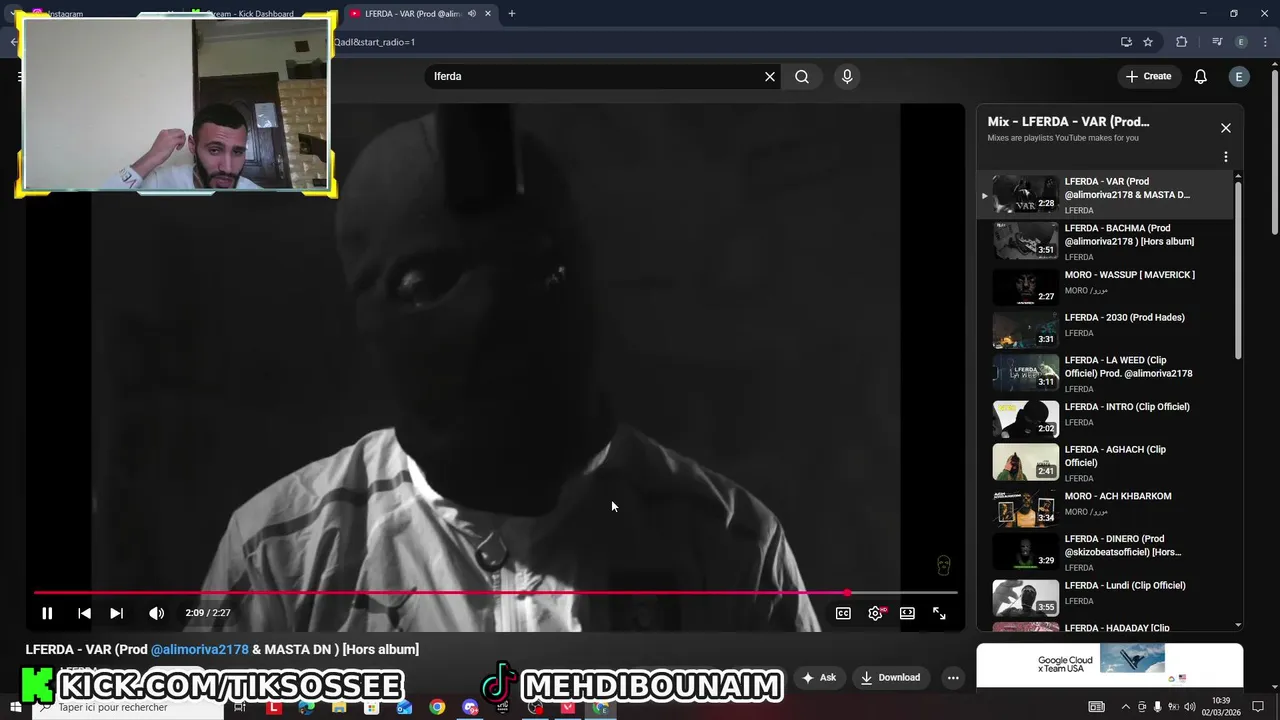Switch to the Kick Dashboard tab
The width and height of the screenshot is (1280, 720).
[250, 14]
